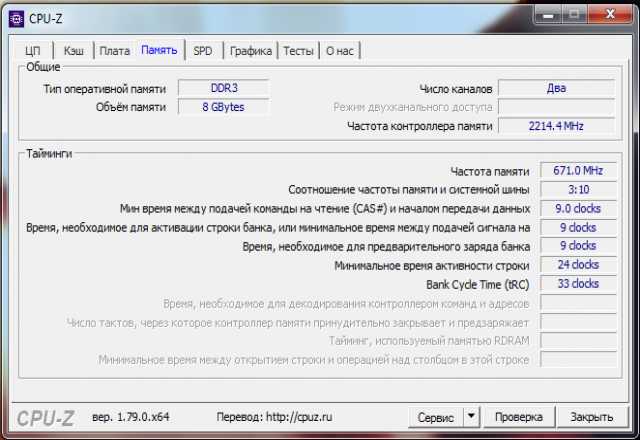This screenshot has height=440, width=640.
Task: Click the CPU-Z app icon in title bar
Action: point(16,19)
